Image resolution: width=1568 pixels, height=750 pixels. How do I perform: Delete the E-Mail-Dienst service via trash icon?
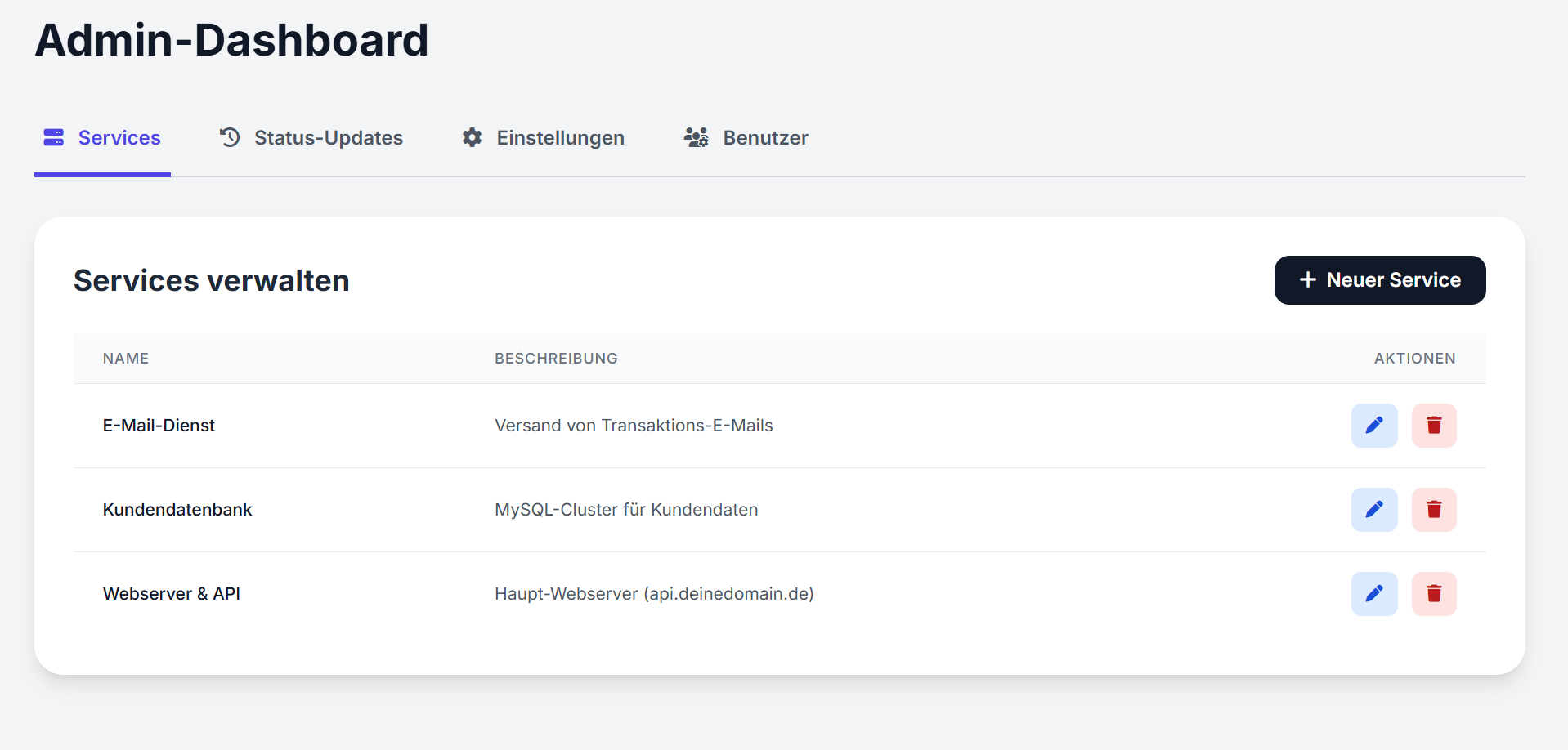click(1433, 425)
